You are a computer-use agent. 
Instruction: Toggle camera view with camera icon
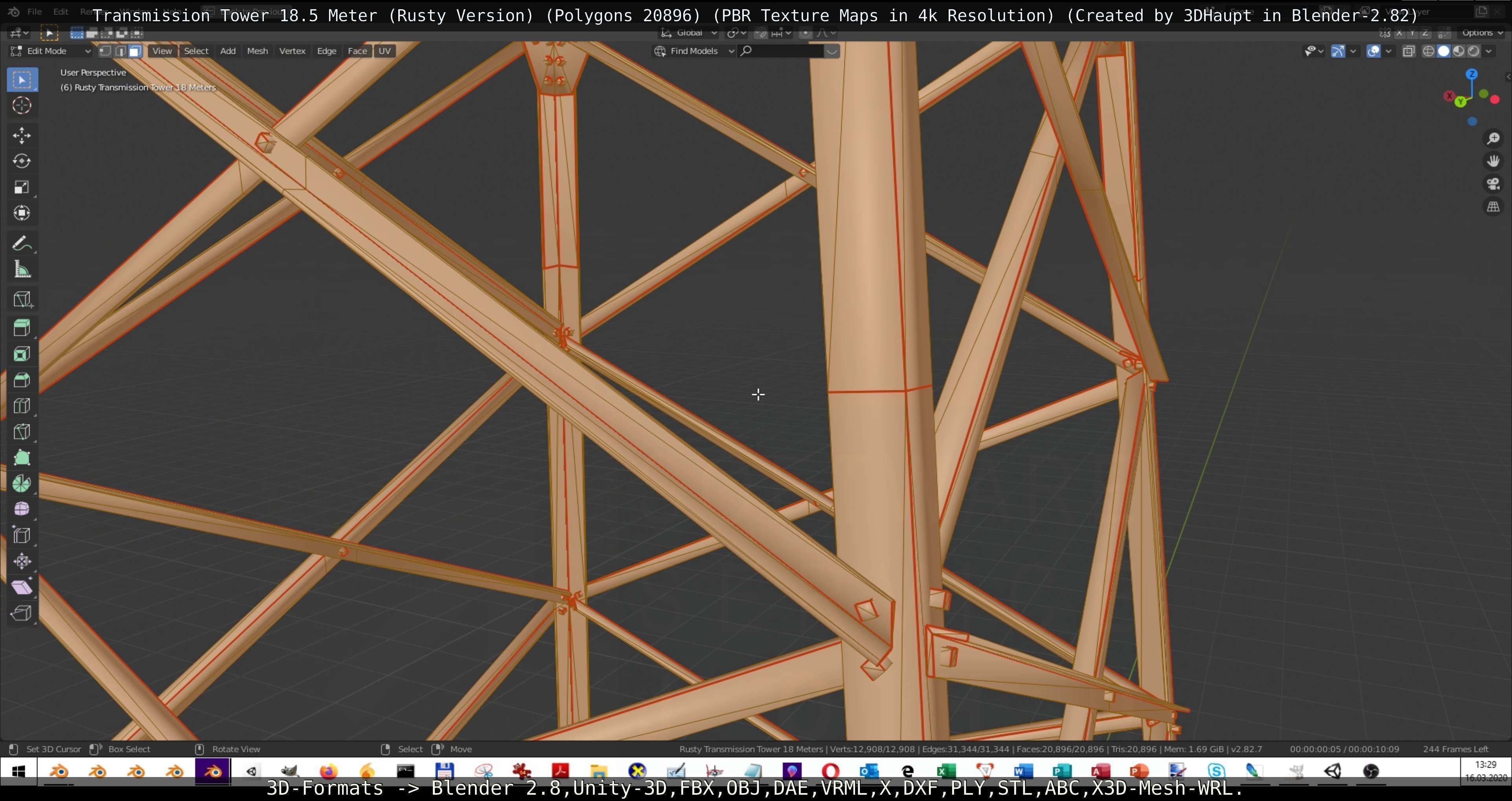pos(1493,184)
